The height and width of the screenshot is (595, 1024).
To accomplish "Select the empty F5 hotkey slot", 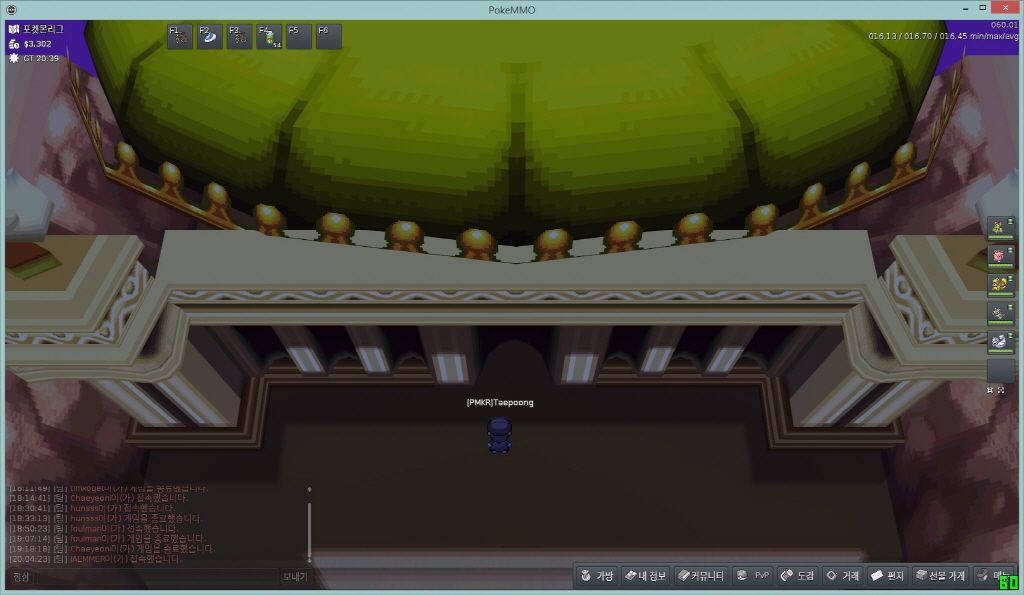I will coord(299,37).
